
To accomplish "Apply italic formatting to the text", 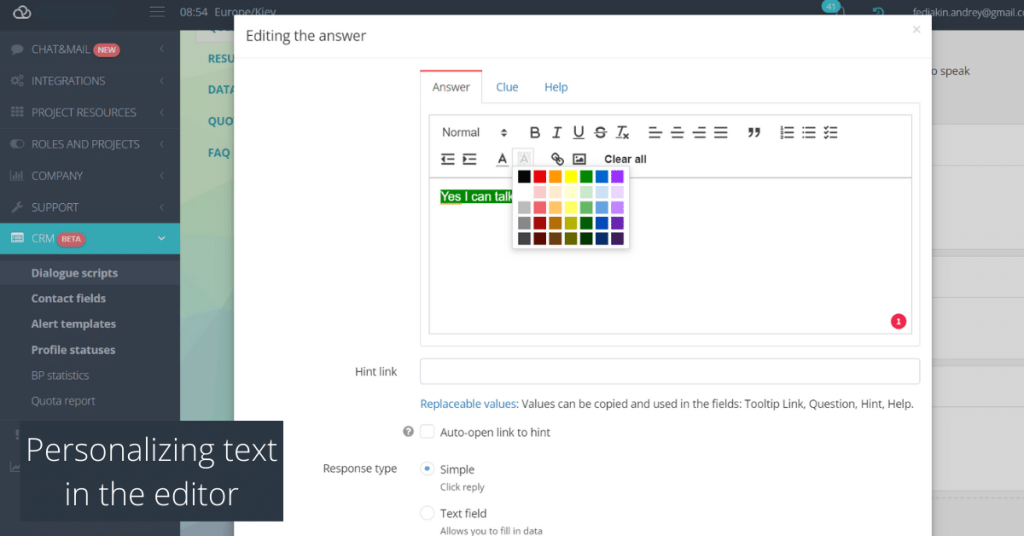I will [556, 133].
